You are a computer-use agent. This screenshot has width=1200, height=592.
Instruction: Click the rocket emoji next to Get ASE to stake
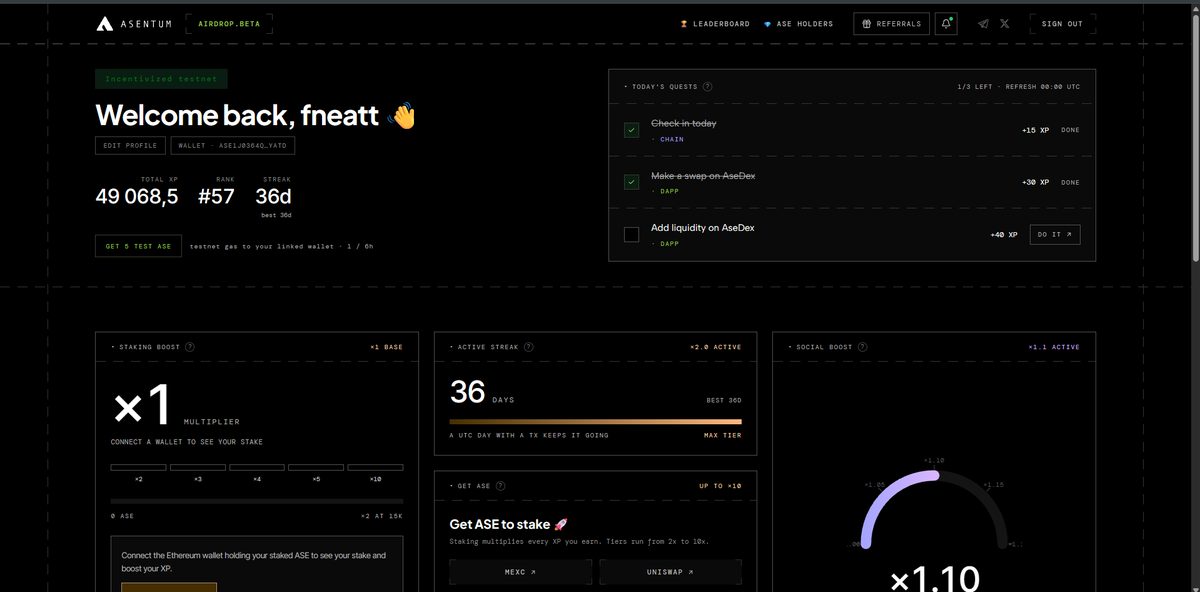[x=561, y=524]
